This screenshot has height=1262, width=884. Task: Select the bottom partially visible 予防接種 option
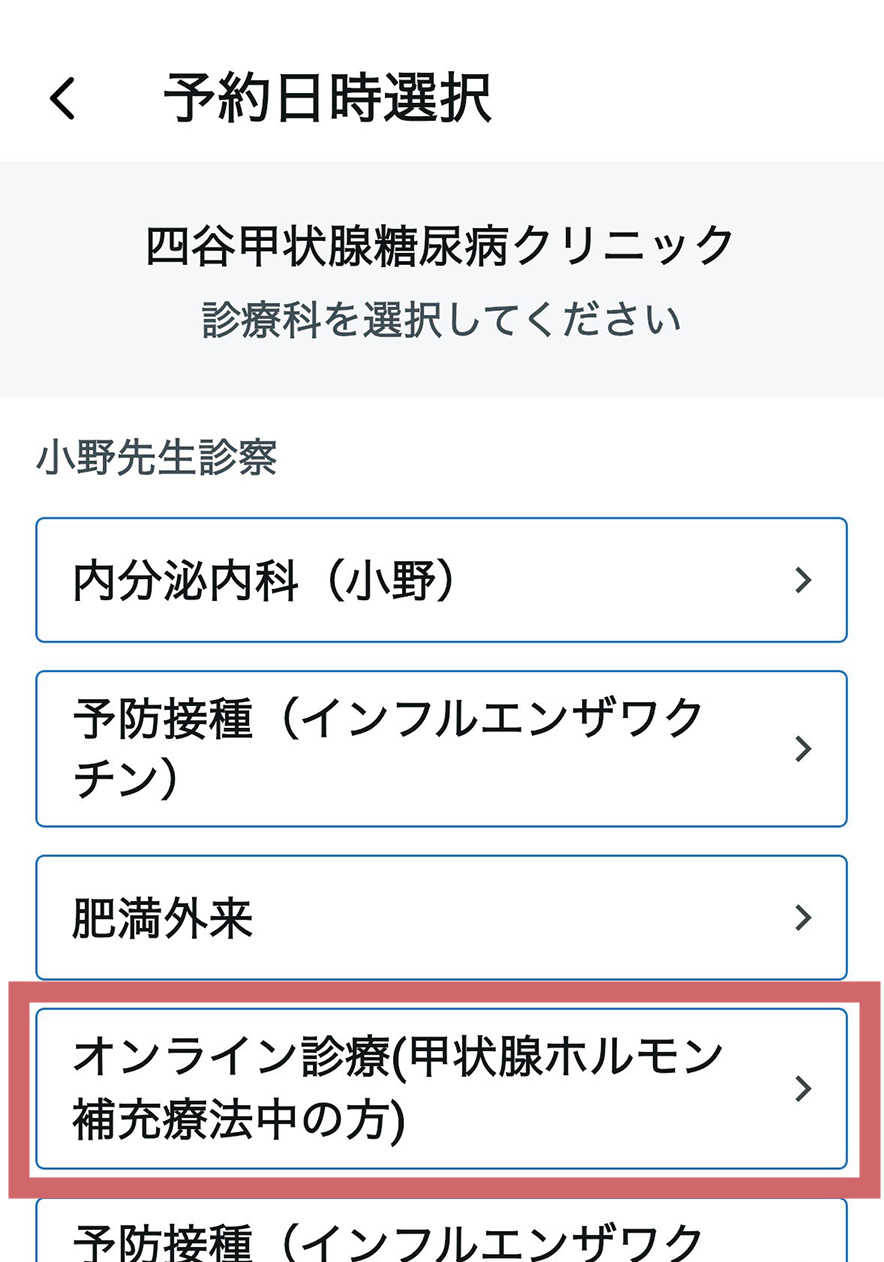[440, 1240]
